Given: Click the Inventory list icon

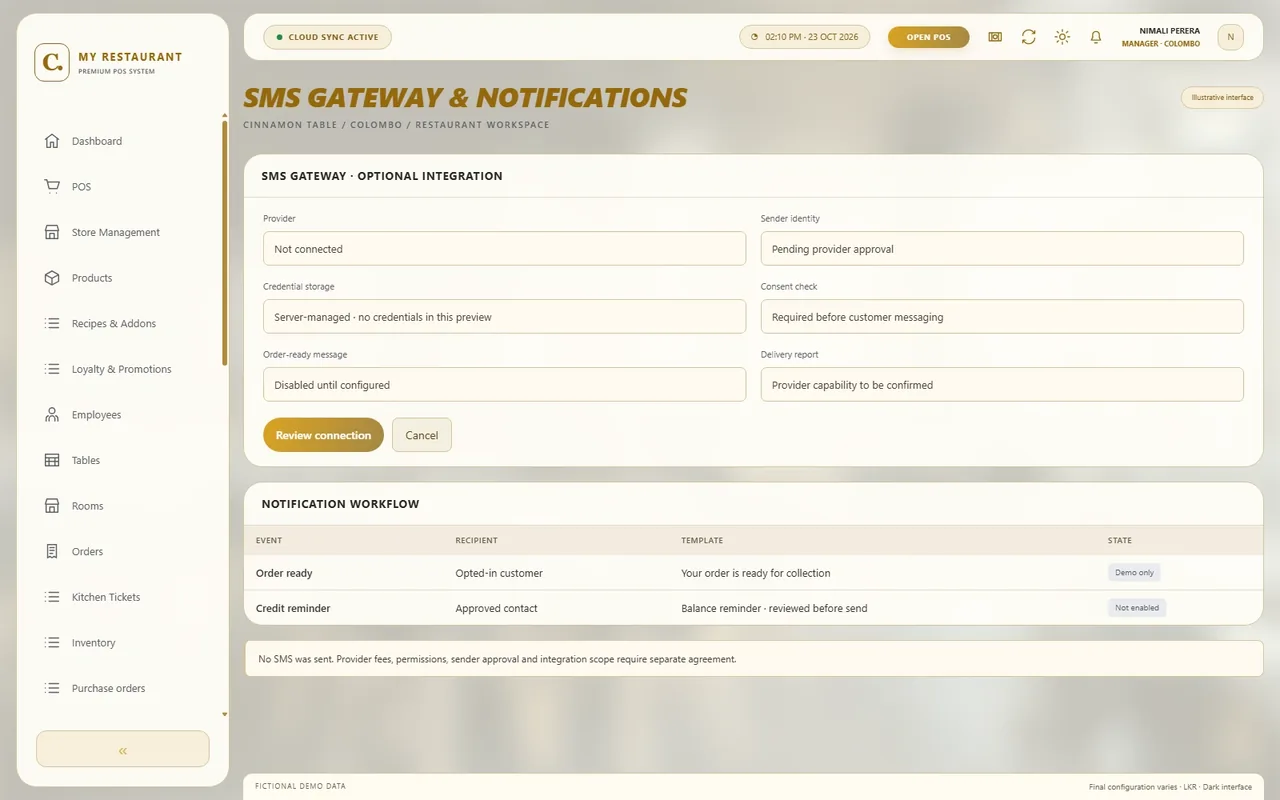Looking at the screenshot, I should [52, 643].
